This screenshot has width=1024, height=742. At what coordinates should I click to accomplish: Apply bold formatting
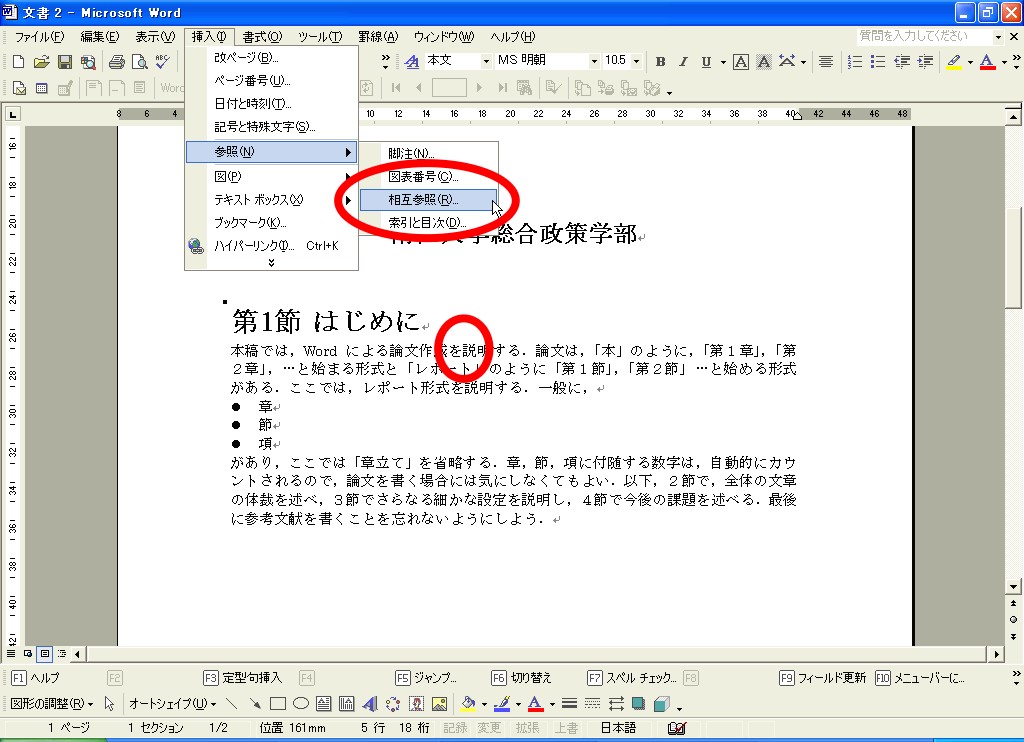tap(660, 61)
